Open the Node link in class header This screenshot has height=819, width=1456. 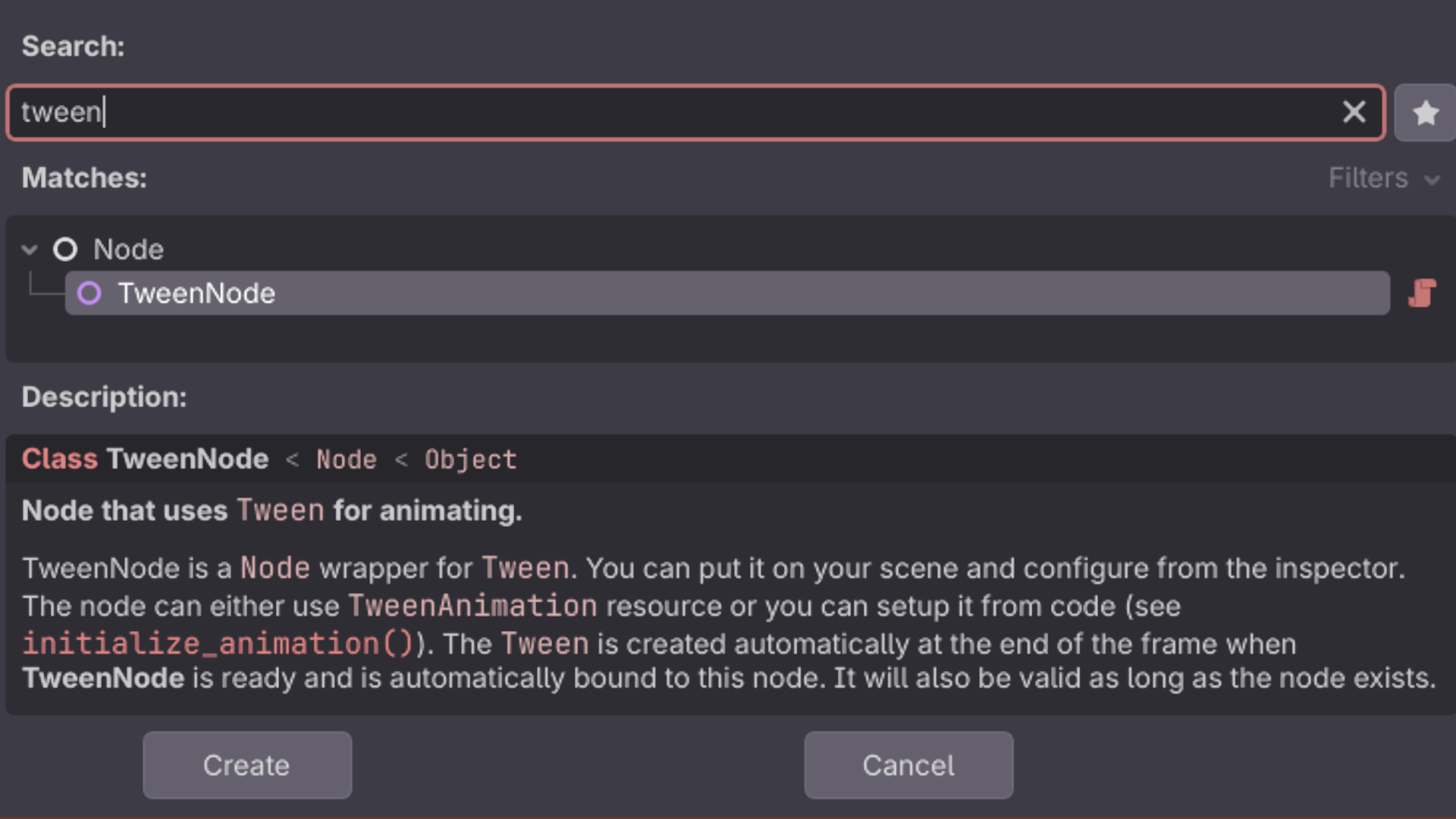347,460
